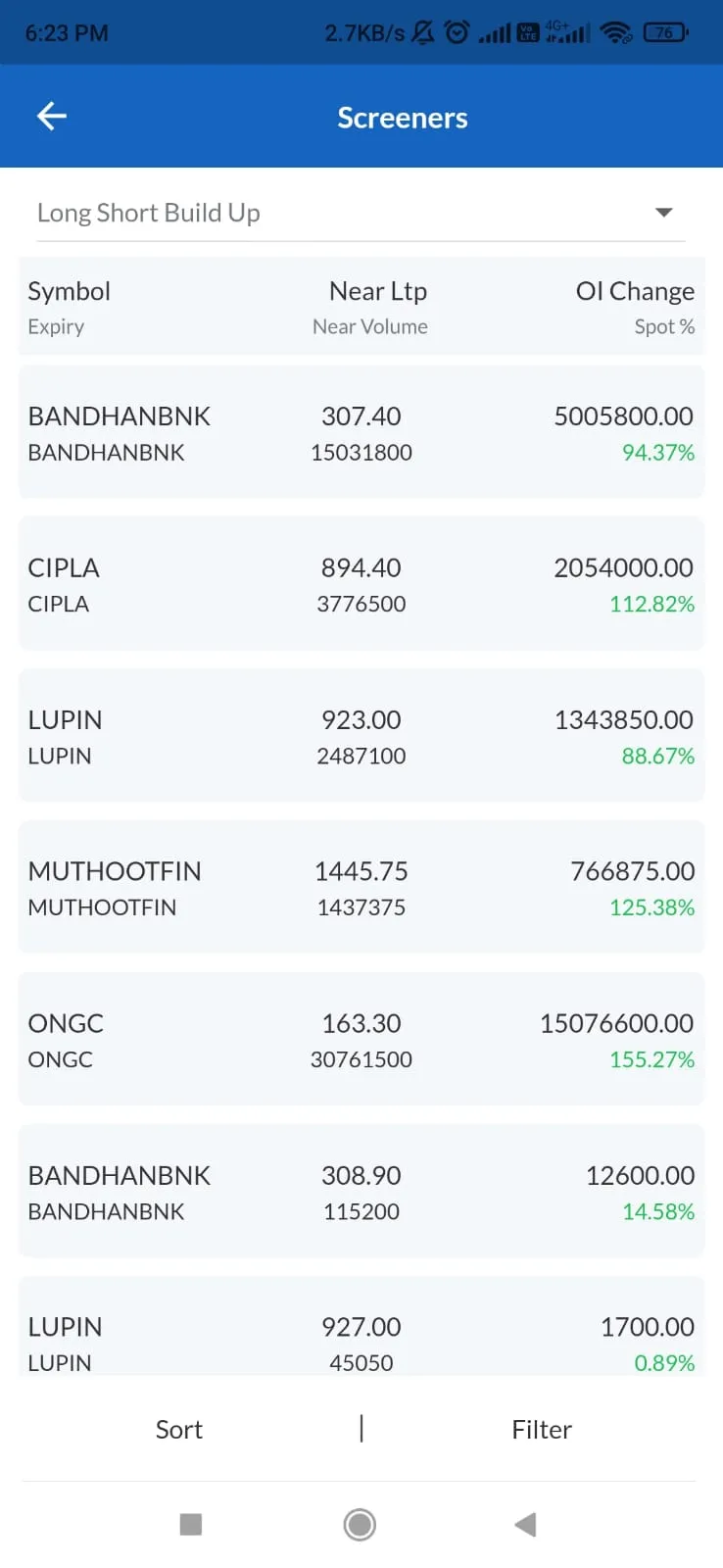
Task: Tap the Android recent apps square icon
Action: coord(191,1524)
